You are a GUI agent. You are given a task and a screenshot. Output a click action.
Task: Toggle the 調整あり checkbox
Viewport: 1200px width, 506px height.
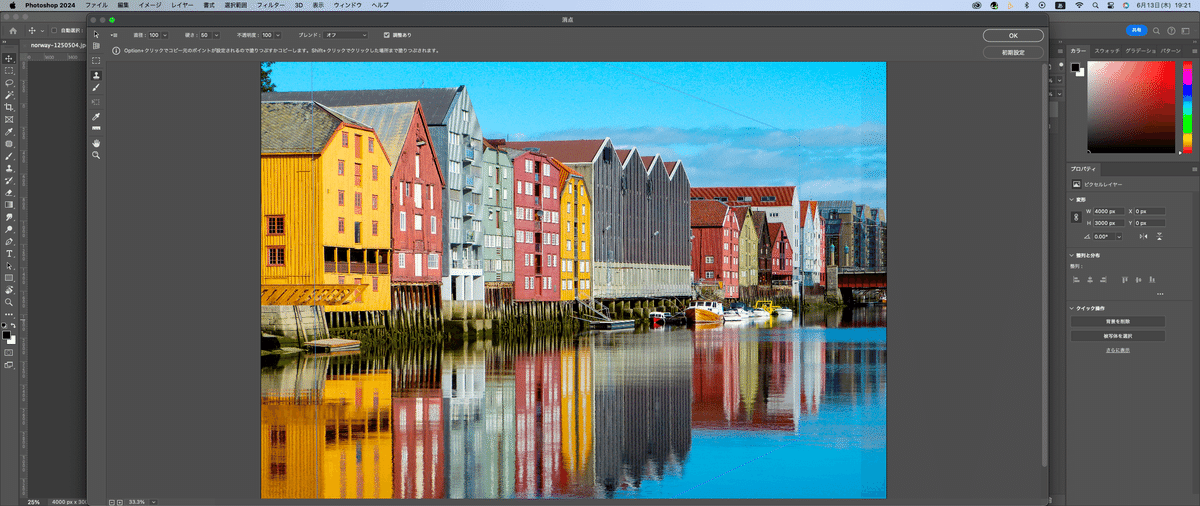pos(388,35)
